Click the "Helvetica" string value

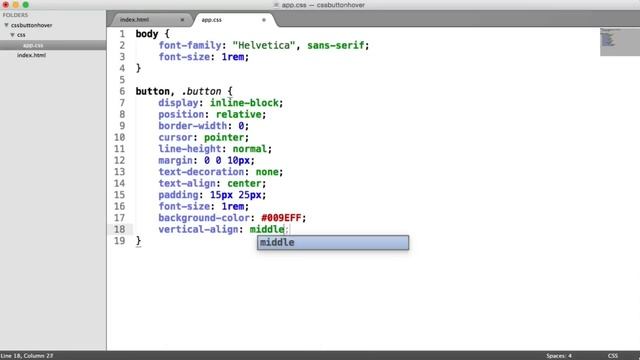(264, 45)
